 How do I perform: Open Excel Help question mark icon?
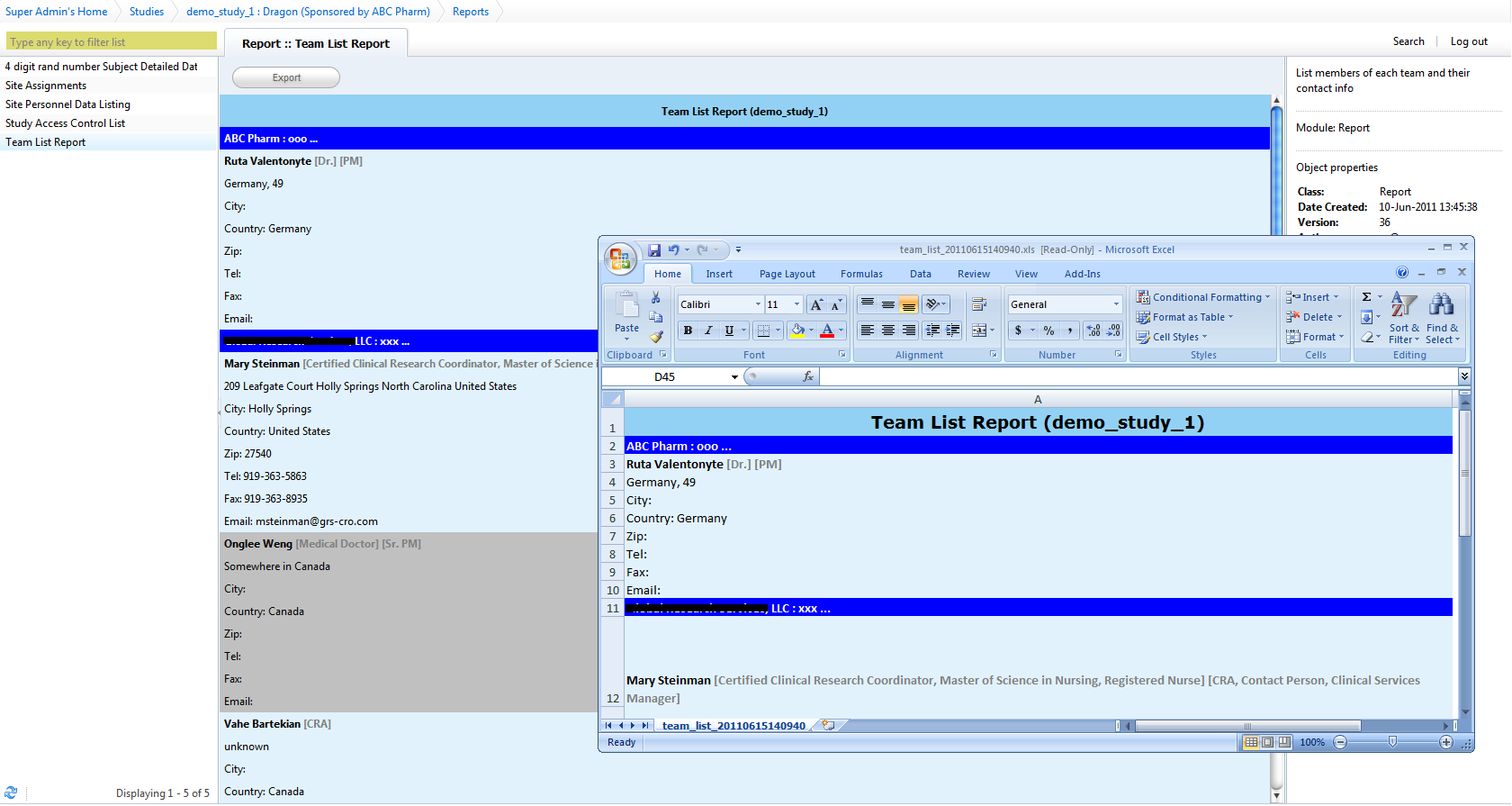coord(1402,272)
